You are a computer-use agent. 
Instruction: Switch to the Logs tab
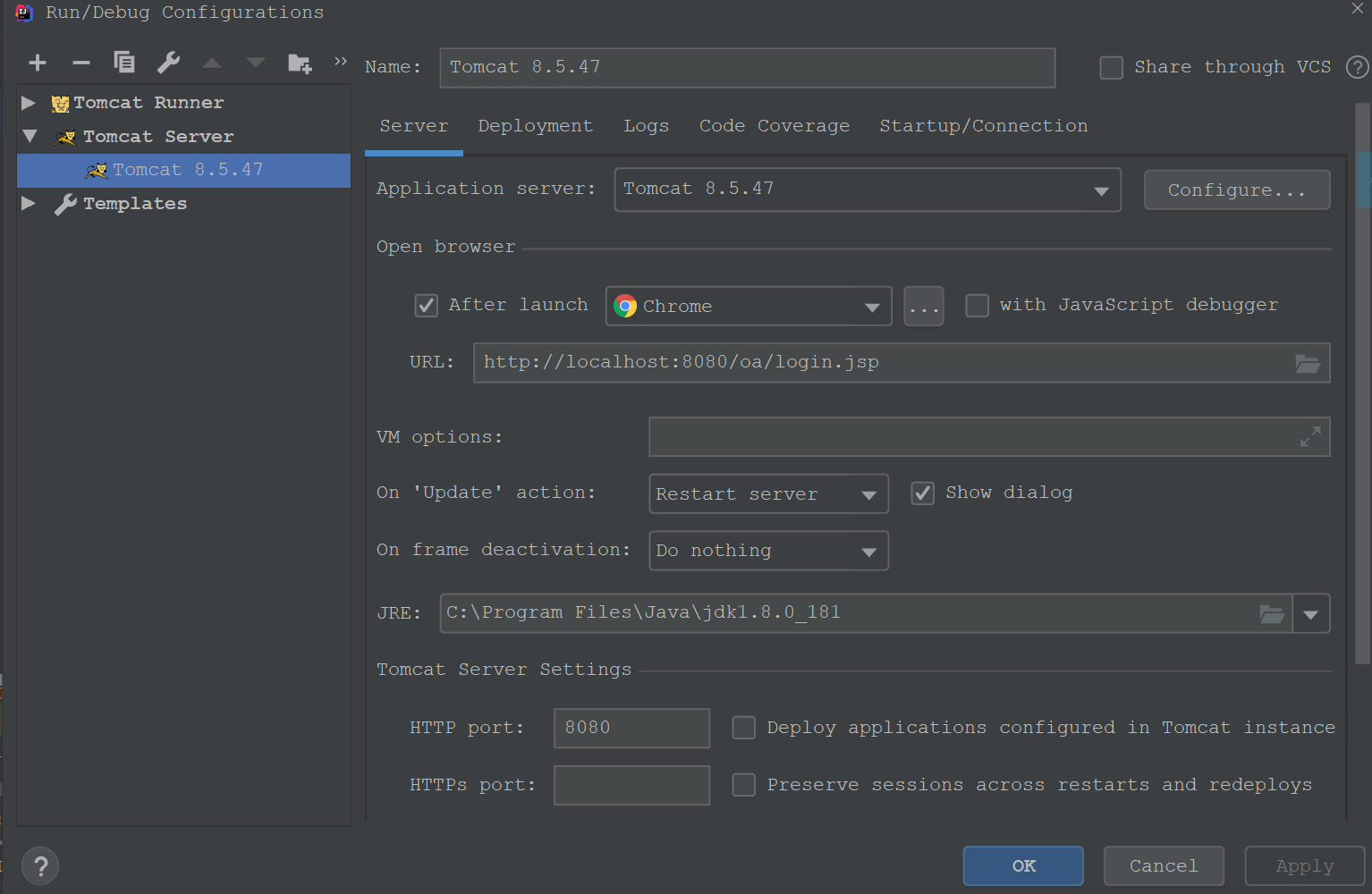tap(647, 126)
